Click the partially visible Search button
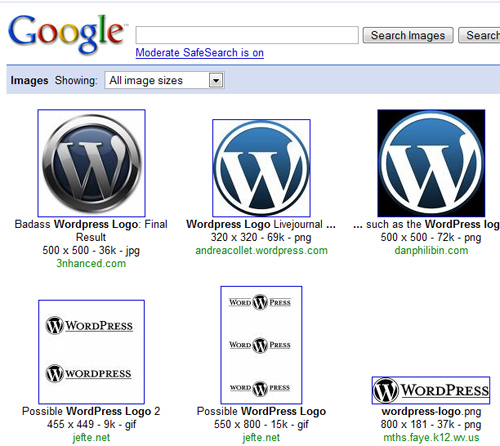The height and width of the screenshot is (446, 500). (480, 35)
